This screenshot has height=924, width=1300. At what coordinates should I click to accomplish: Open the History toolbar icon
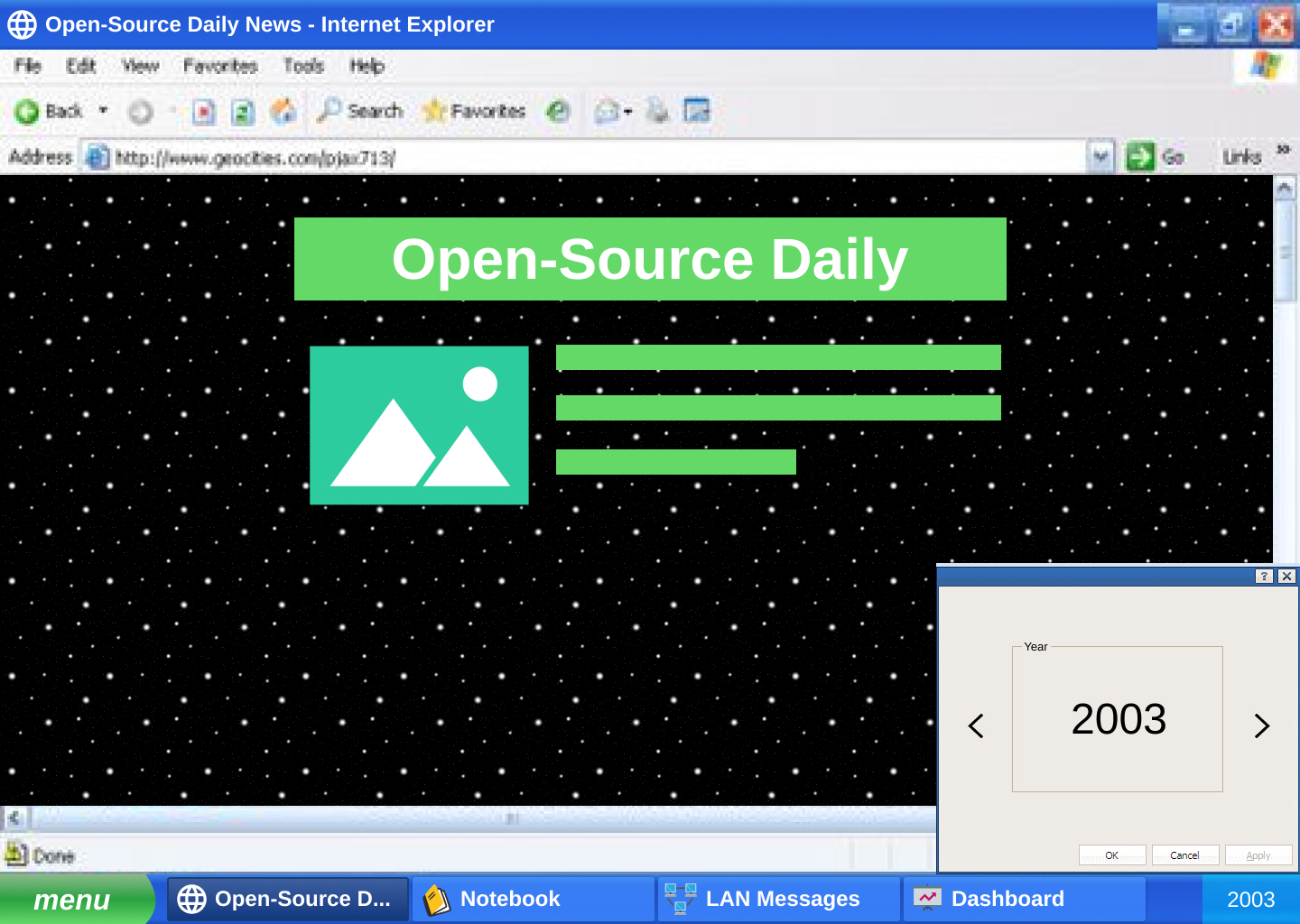(558, 111)
